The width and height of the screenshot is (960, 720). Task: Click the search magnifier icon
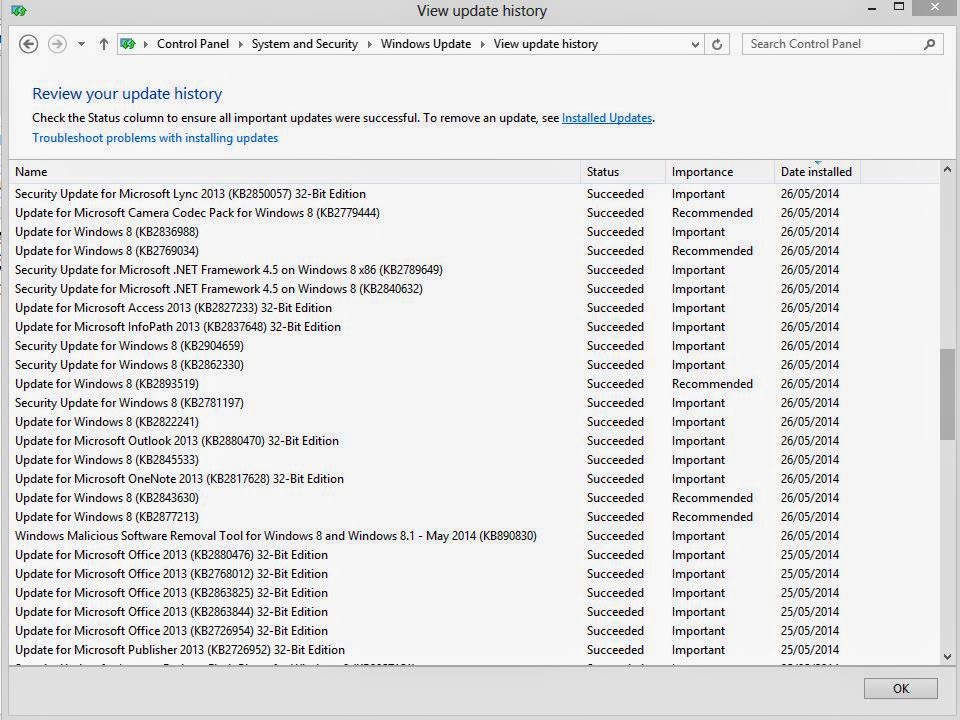point(929,44)
